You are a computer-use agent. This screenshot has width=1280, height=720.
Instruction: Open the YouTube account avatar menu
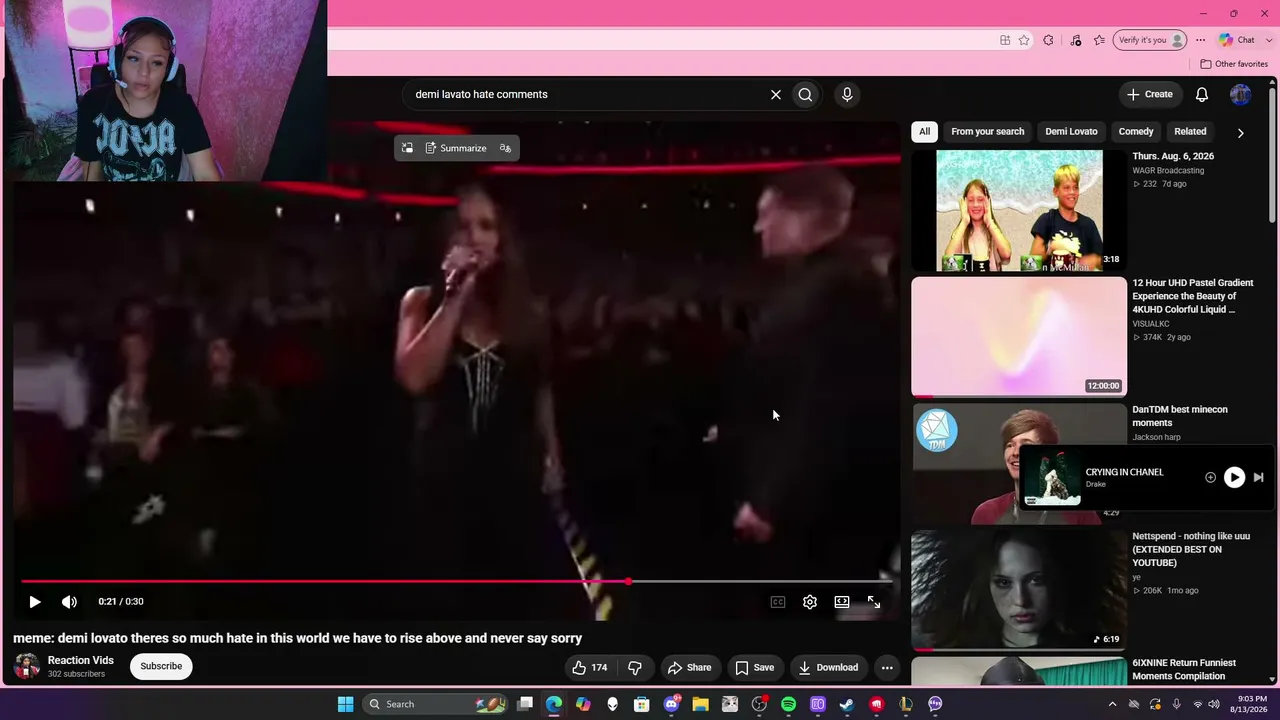[x=1240, y=95]
